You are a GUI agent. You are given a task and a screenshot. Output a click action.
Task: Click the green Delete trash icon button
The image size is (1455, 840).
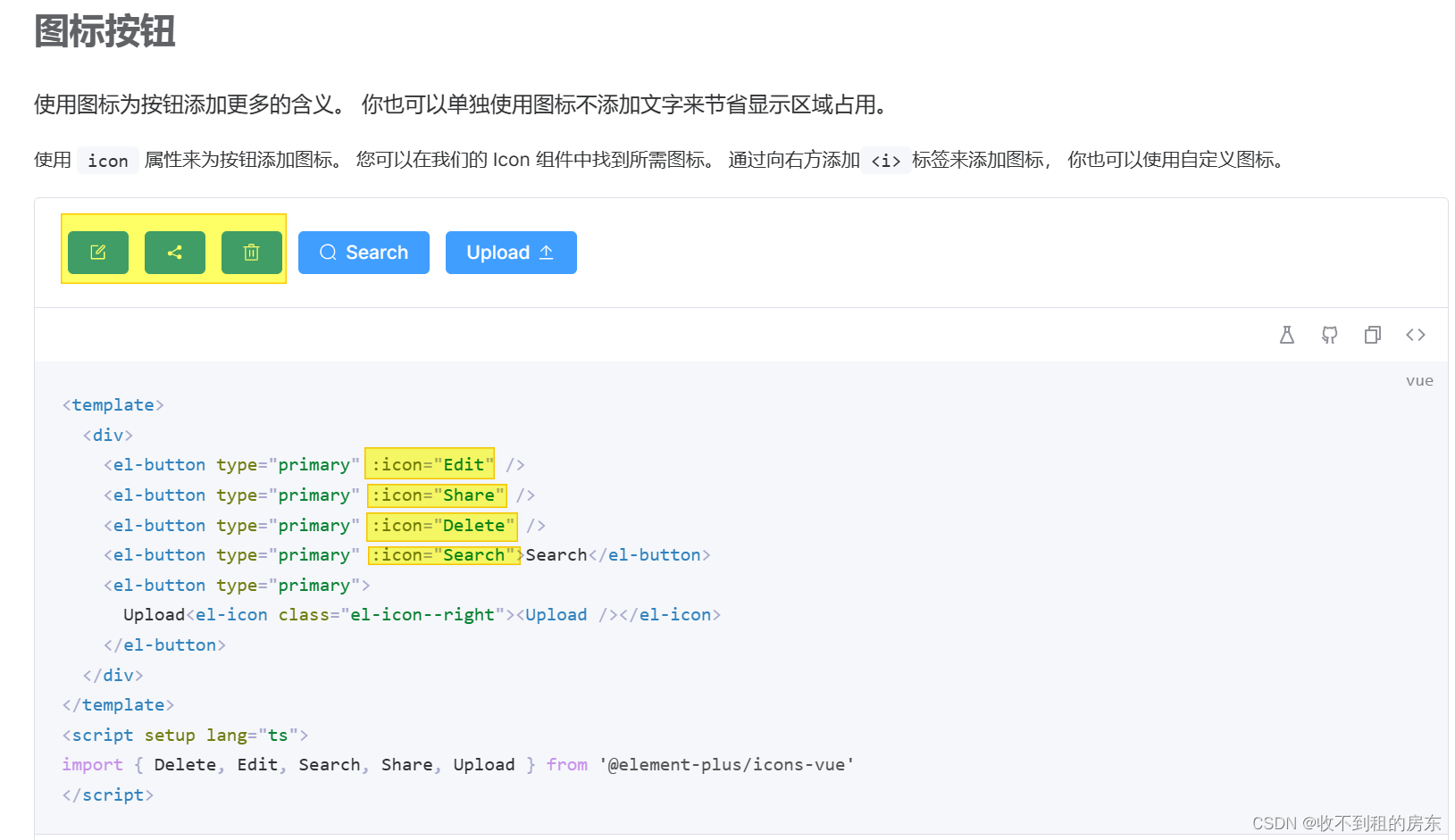coord(252,253)
